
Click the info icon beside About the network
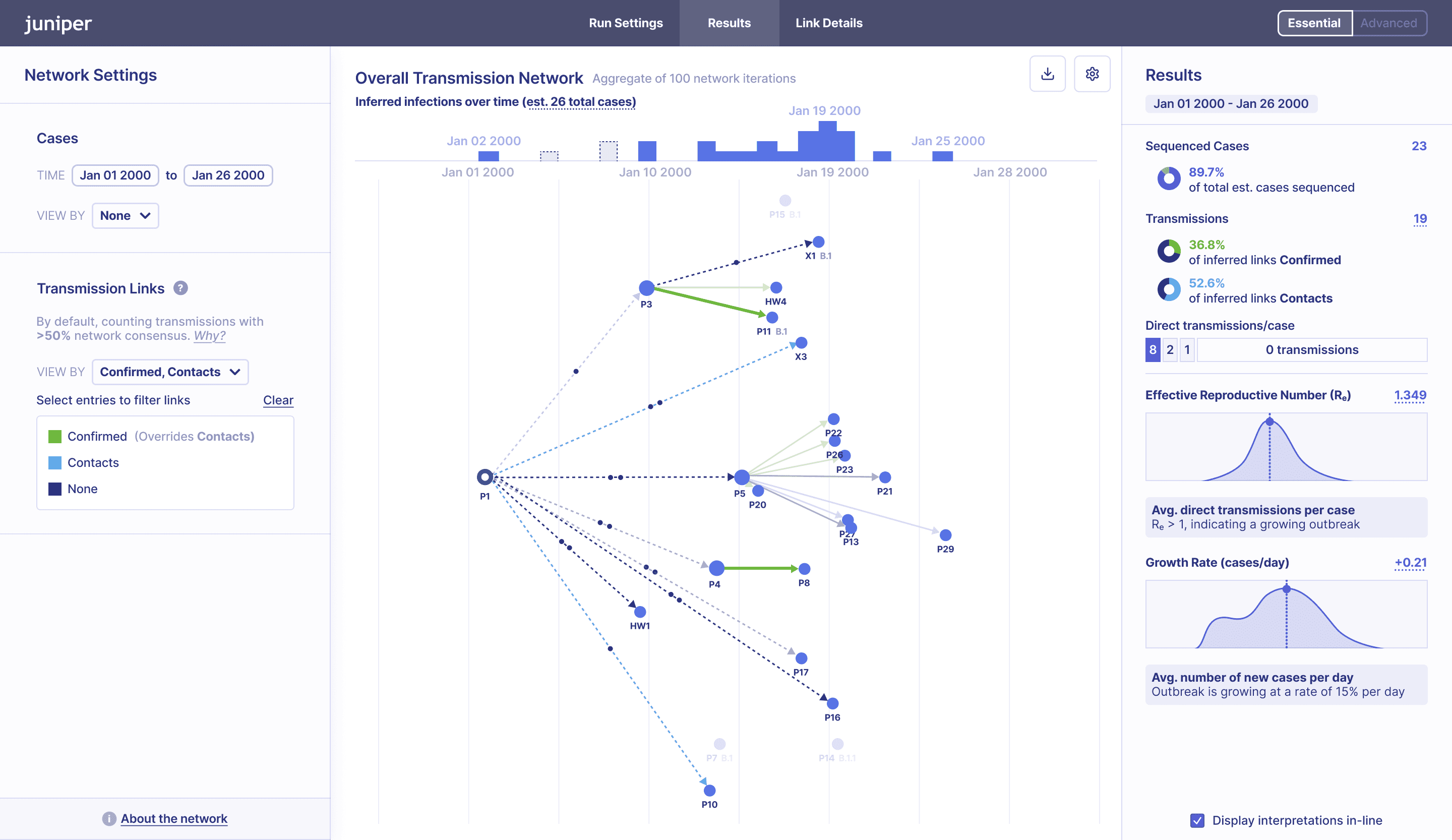(x=109, y=819)
